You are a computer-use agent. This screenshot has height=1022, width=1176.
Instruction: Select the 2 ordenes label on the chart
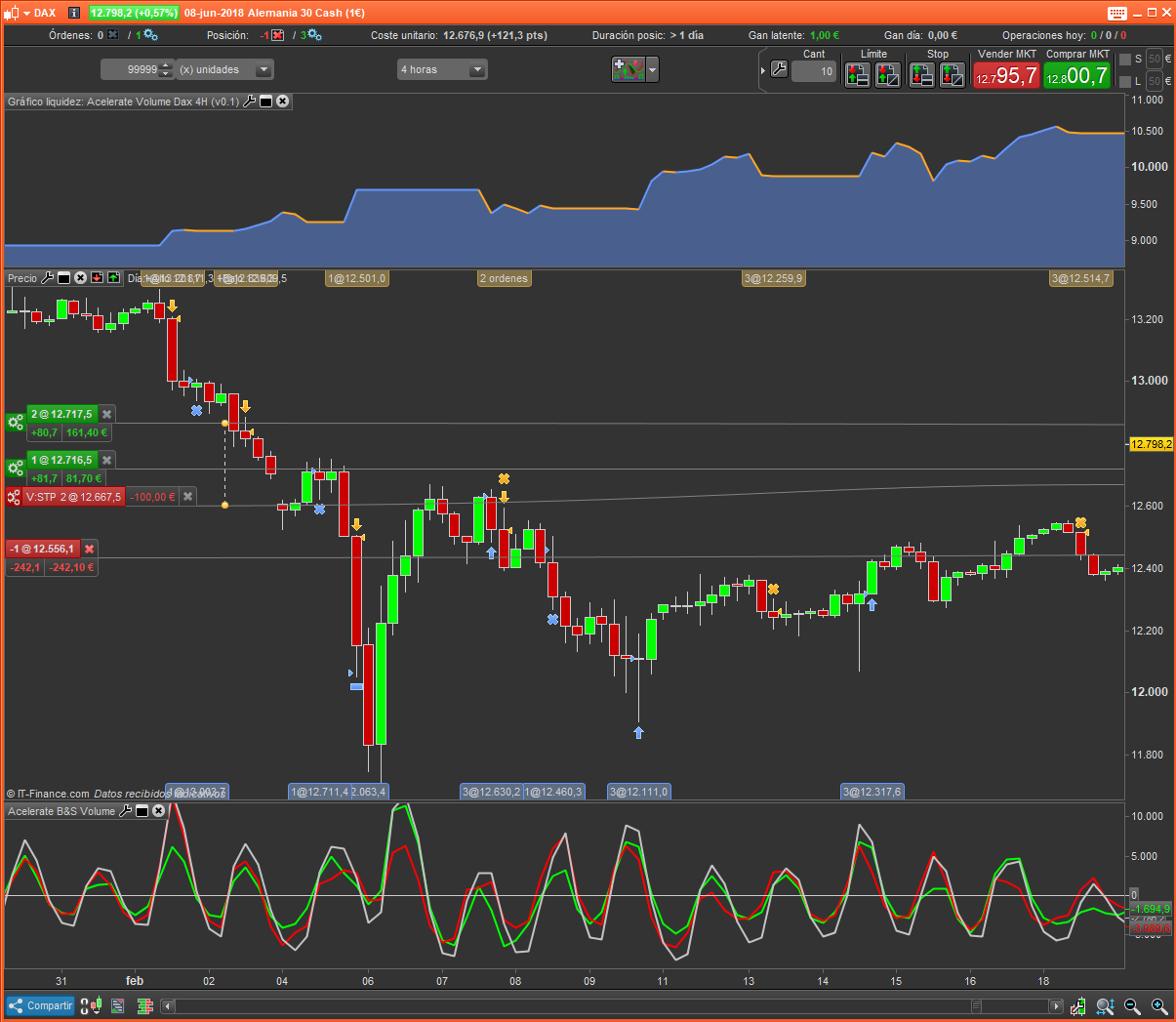click(504, 278)
